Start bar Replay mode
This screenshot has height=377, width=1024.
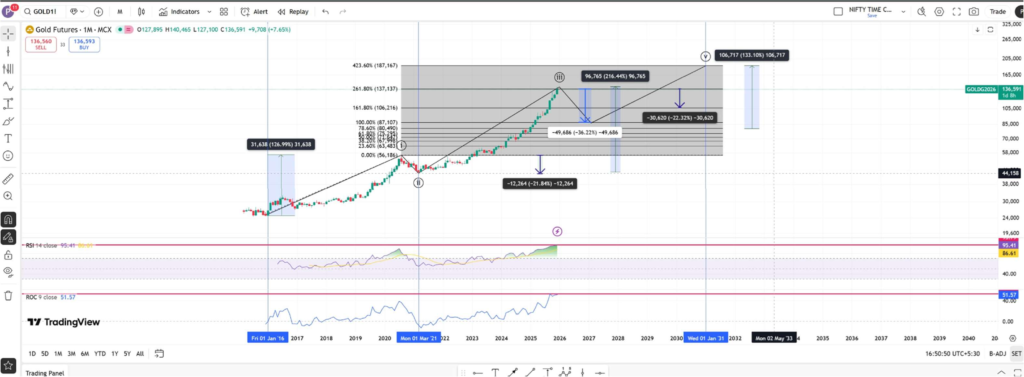(293, 12)
